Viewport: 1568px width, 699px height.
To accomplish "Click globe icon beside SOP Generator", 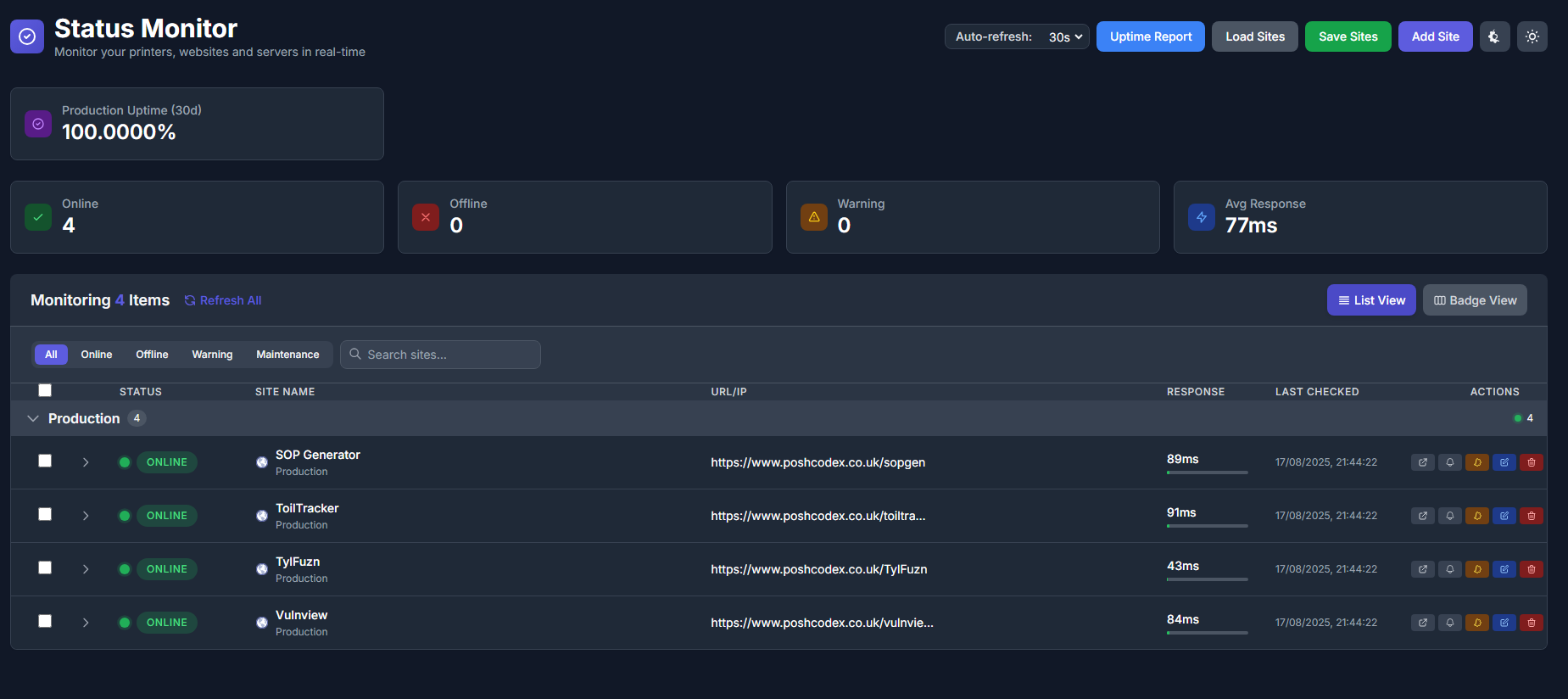I will (262, 462).
